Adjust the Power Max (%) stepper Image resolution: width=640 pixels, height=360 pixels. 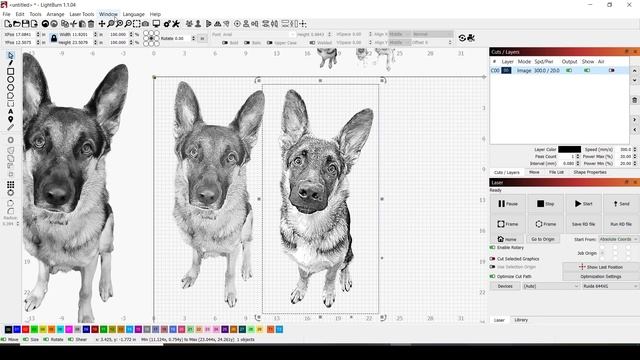[634, 156]
